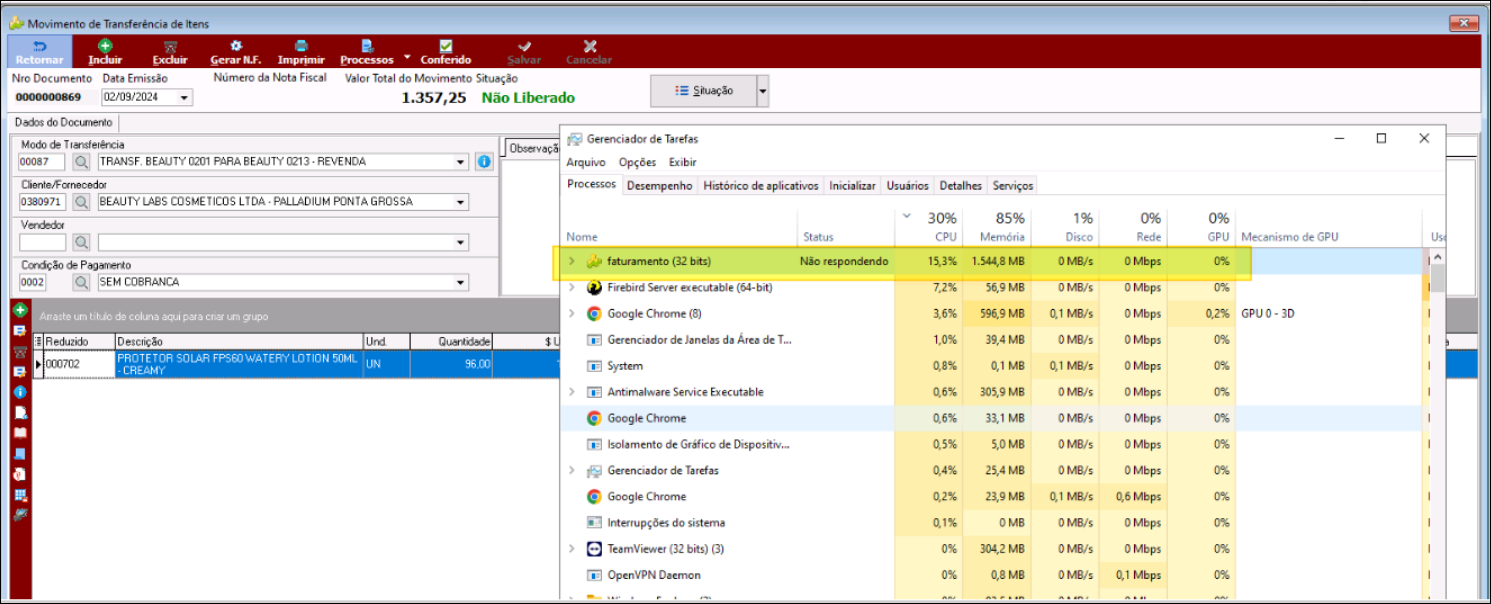Viewport: 1491px width, 604px height.
Task: Open the Processos toolbar item
Action: pos(367,52)
